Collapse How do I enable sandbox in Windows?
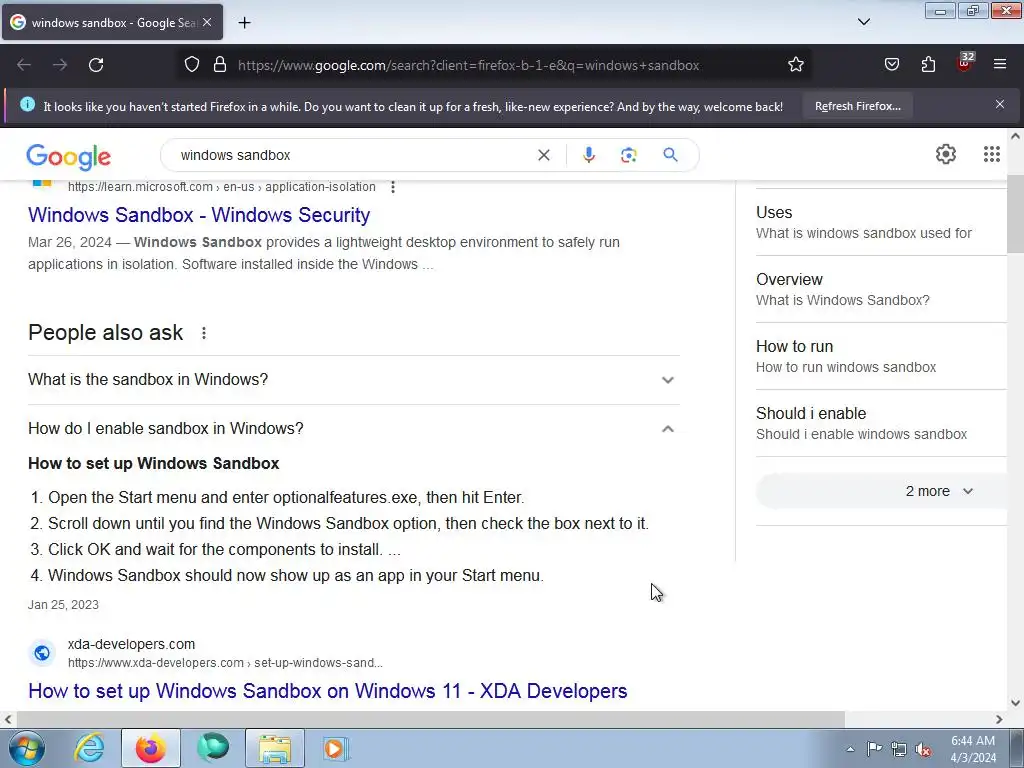The height and width of the screenshot is (768, 1024). [353, 428]
